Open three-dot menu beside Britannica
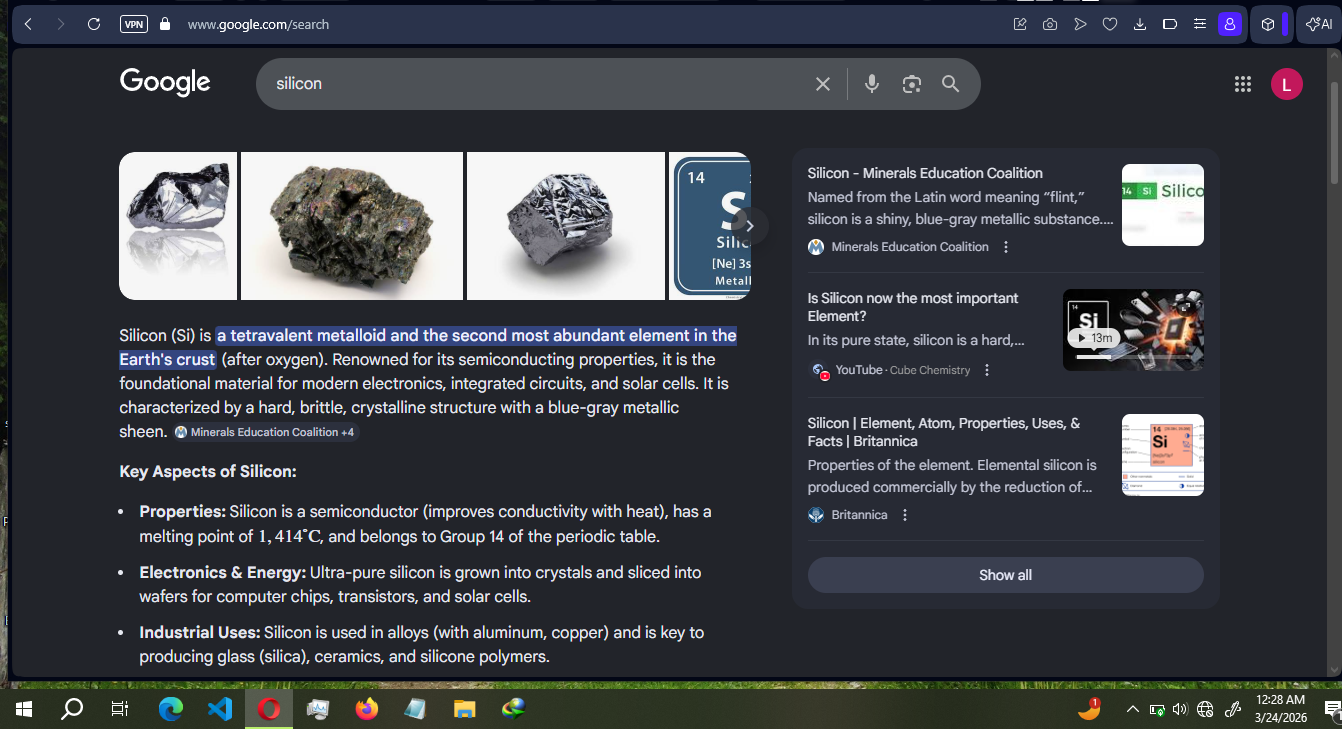This screenshot has width=1342, height=729. [x=905, y=514]
